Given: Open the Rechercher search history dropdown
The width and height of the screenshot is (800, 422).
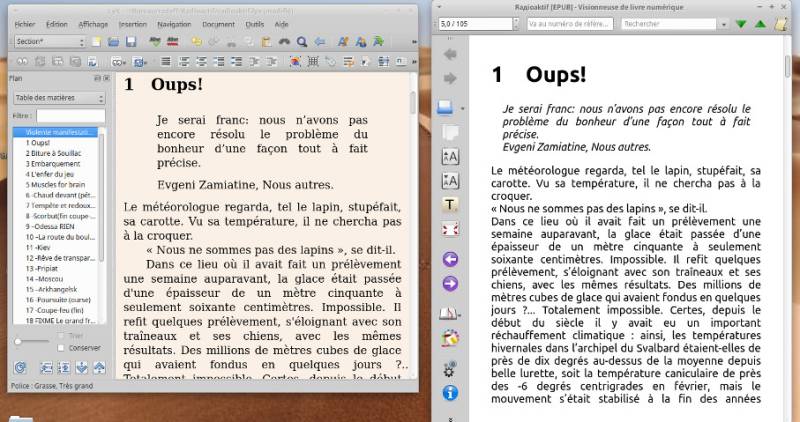Looking at the screenshot, I should coord(723,24).
